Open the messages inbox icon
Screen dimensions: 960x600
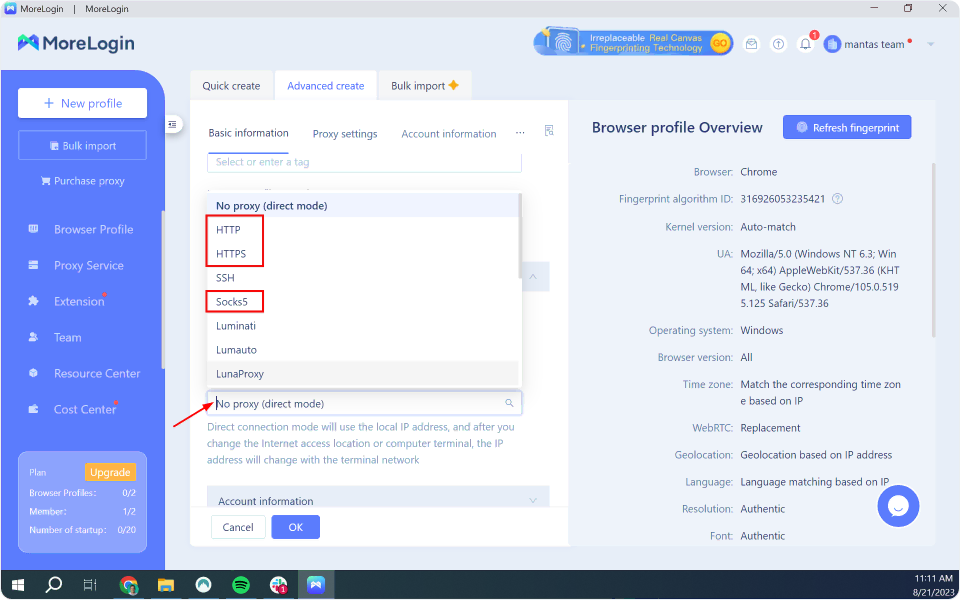click(x=751, y=44)
